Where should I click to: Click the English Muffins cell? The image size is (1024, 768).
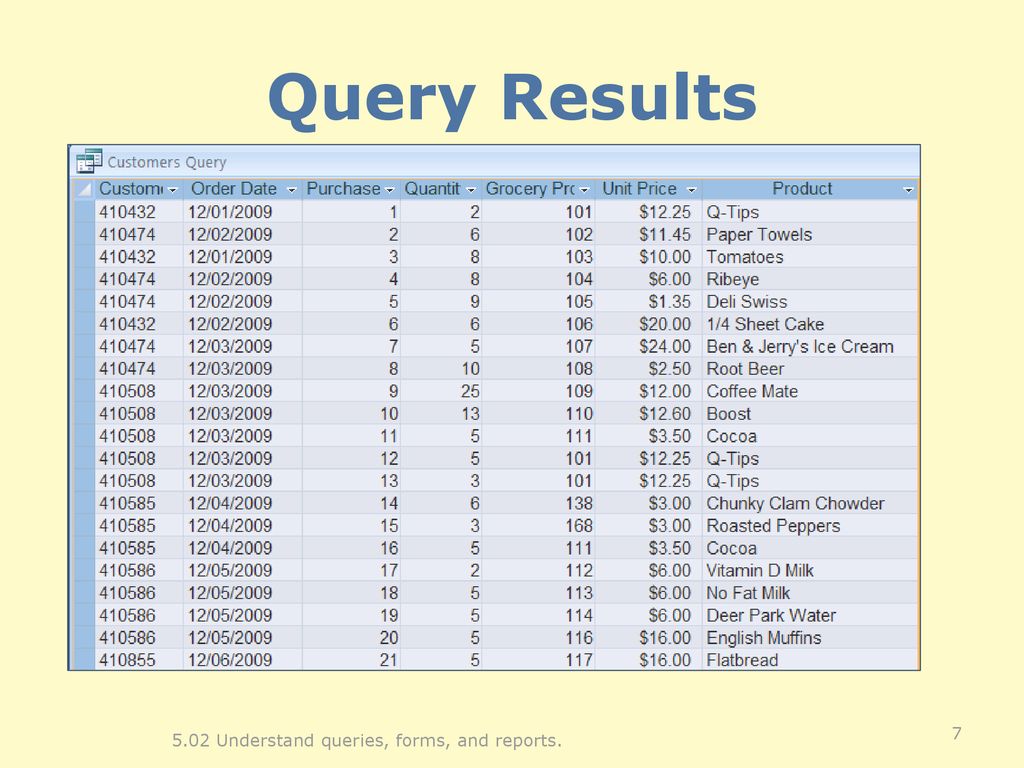(810, 637)
